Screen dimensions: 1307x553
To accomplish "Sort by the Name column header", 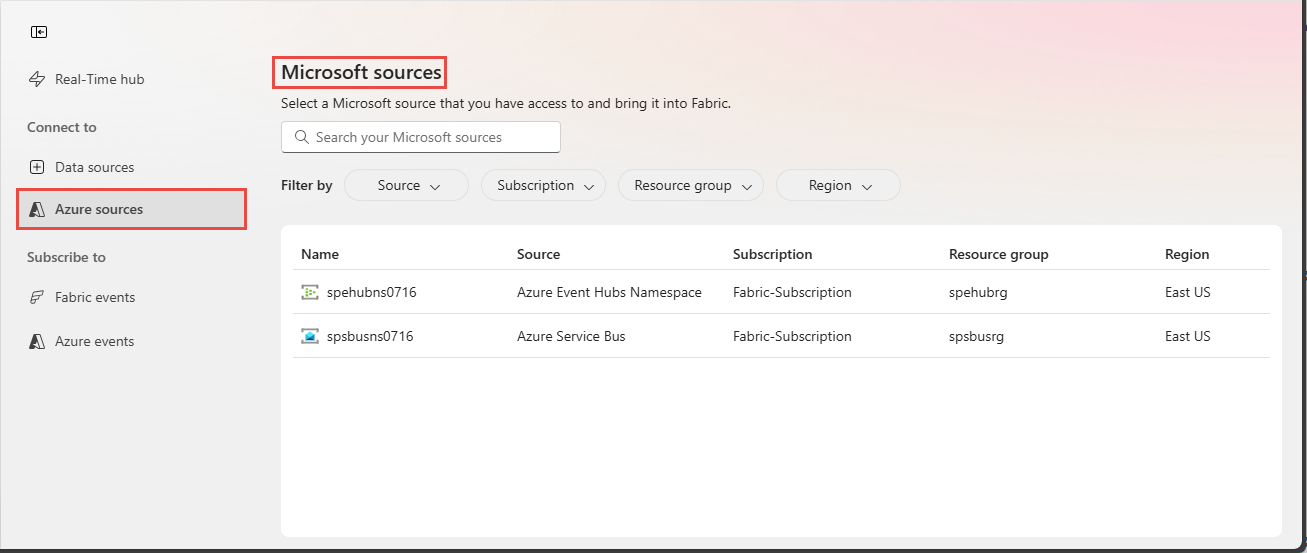I will (320, 254).
